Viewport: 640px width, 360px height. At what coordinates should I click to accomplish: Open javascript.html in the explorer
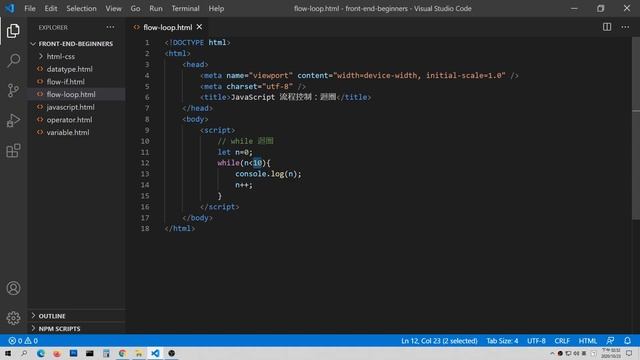(x=76, y=107)
